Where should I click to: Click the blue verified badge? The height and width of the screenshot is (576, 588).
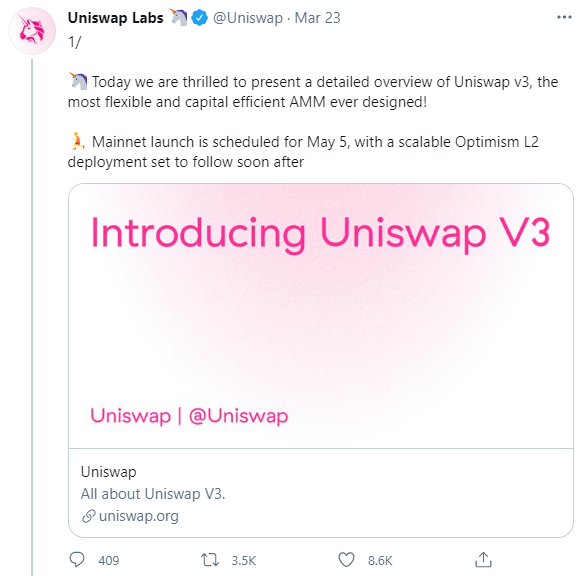point(200,18)
